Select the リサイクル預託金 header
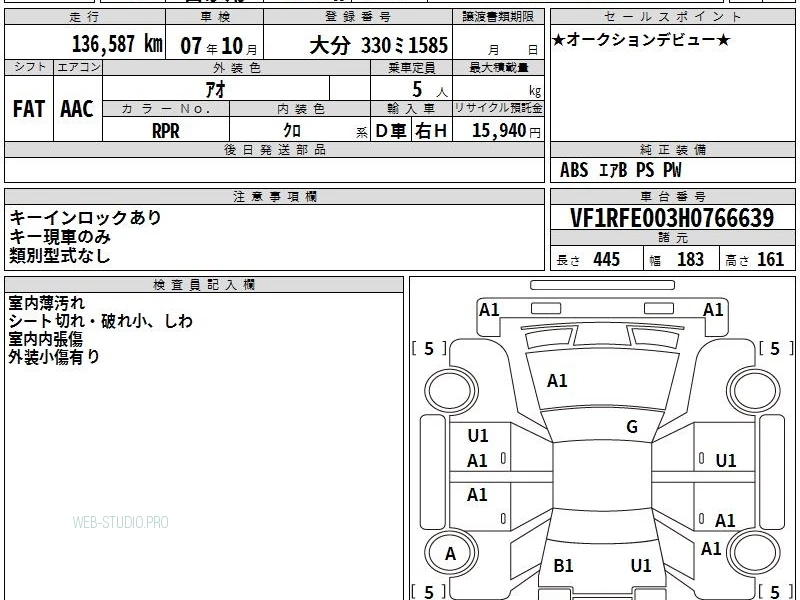The height and width of the screenshot is (600, 800). click(x=498, y=108)
